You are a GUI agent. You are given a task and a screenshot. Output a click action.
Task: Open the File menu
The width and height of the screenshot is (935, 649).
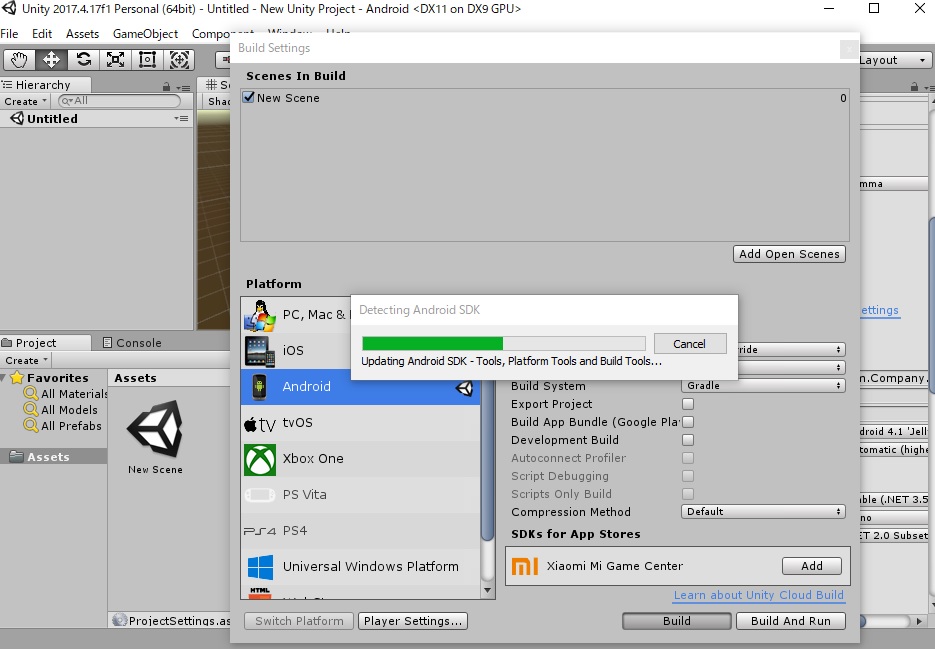[x=9, y=34]
